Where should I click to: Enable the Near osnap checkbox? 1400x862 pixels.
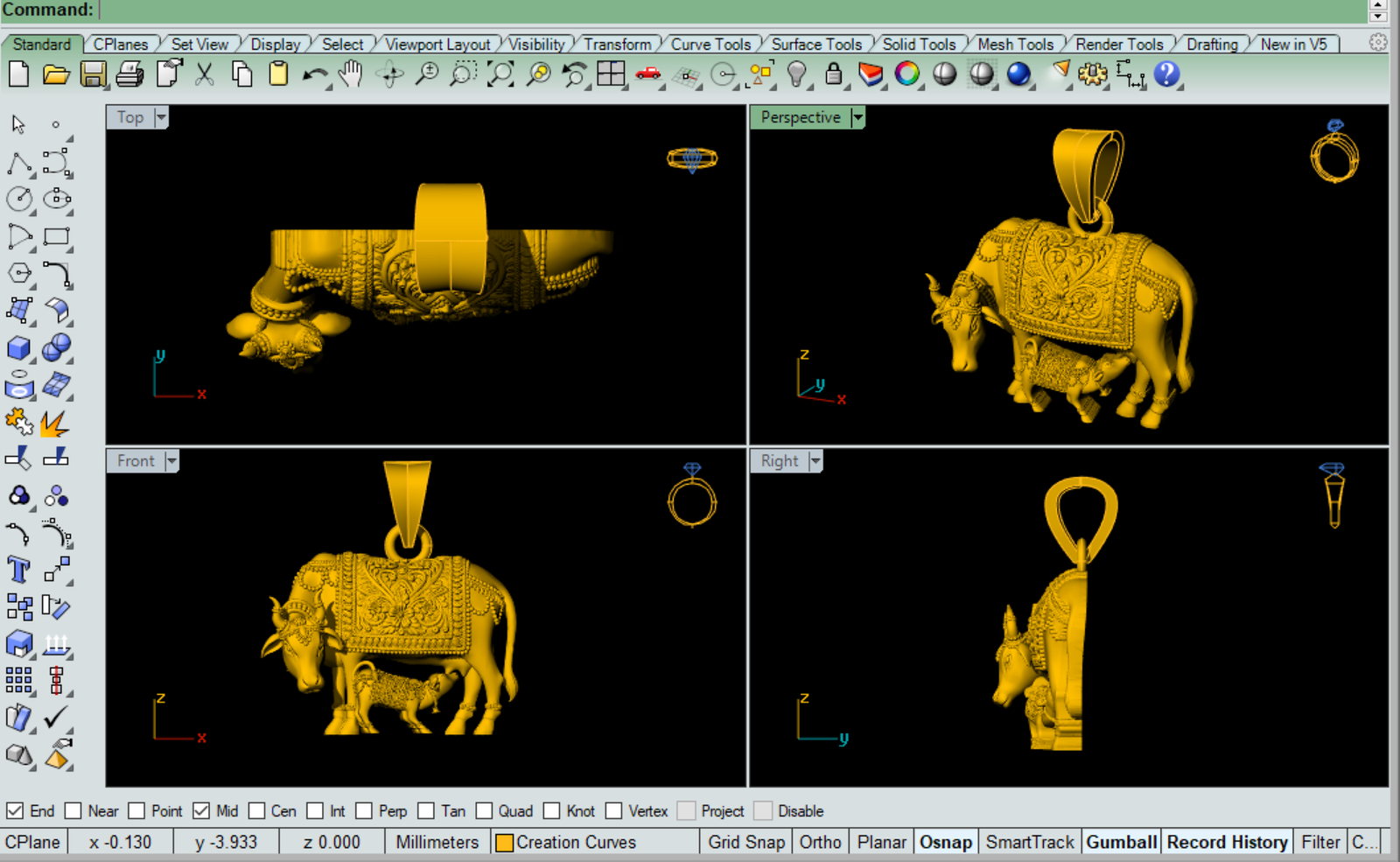point(73,811)
